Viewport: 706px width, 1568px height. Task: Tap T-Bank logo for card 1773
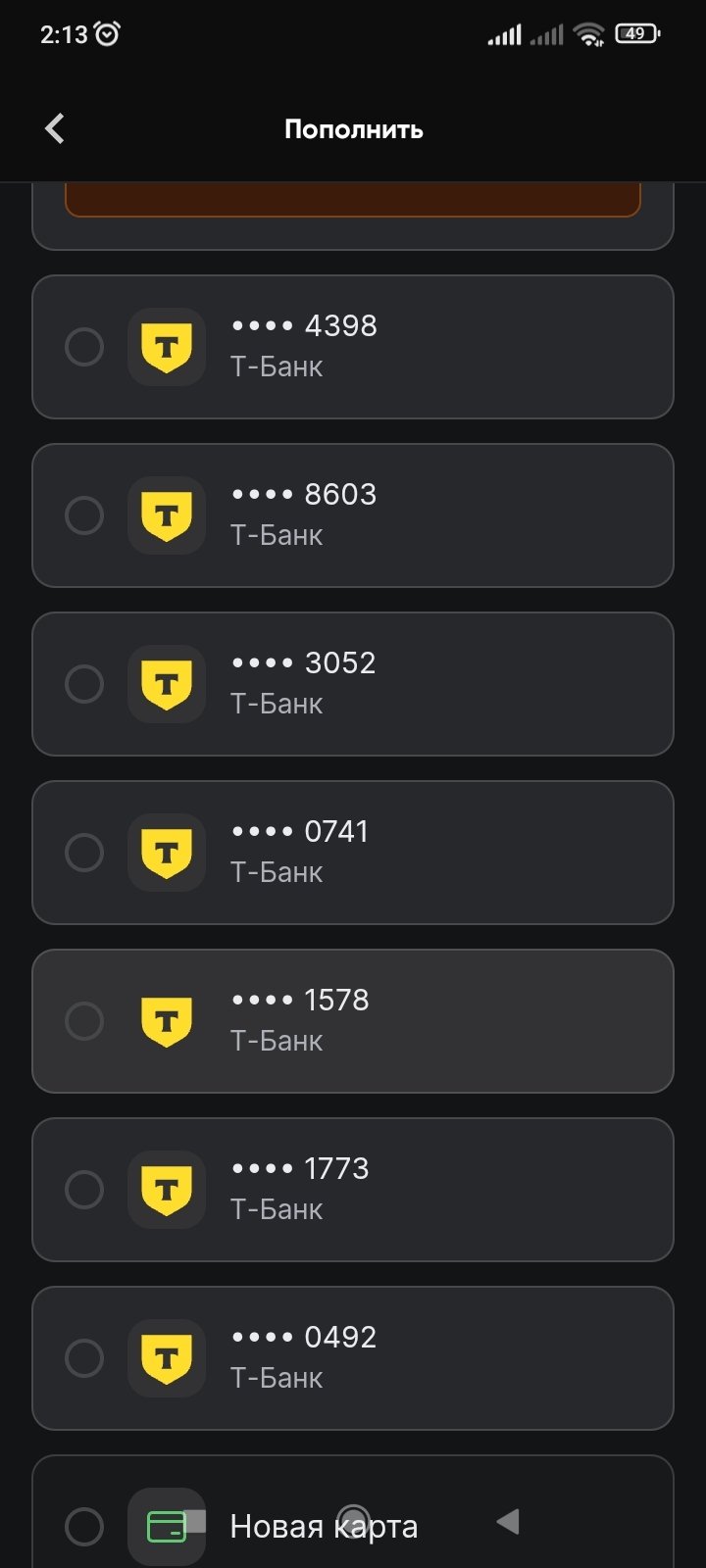pyautogui.click(x=167, y=1190)
